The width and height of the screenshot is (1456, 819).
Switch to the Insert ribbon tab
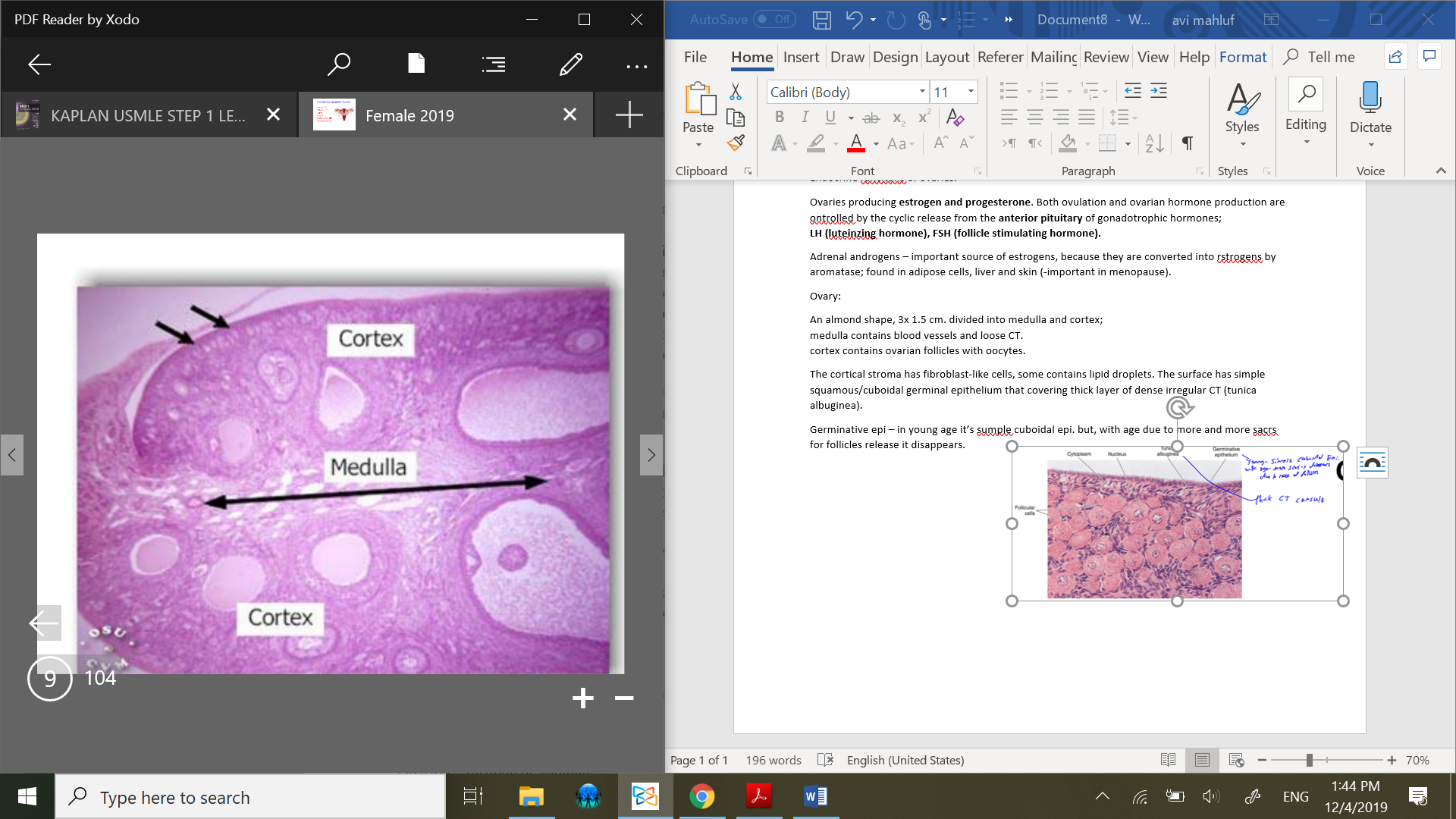pyautogui.click(x=801, y=57)
